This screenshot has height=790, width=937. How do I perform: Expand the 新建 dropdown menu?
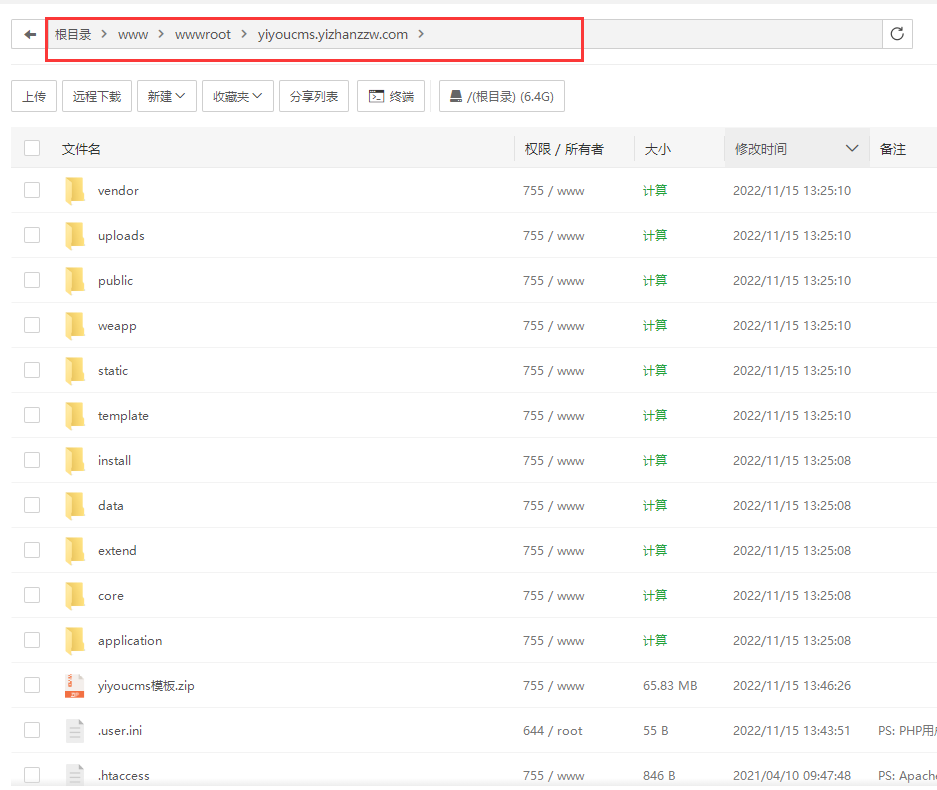[x=166, y=96]
